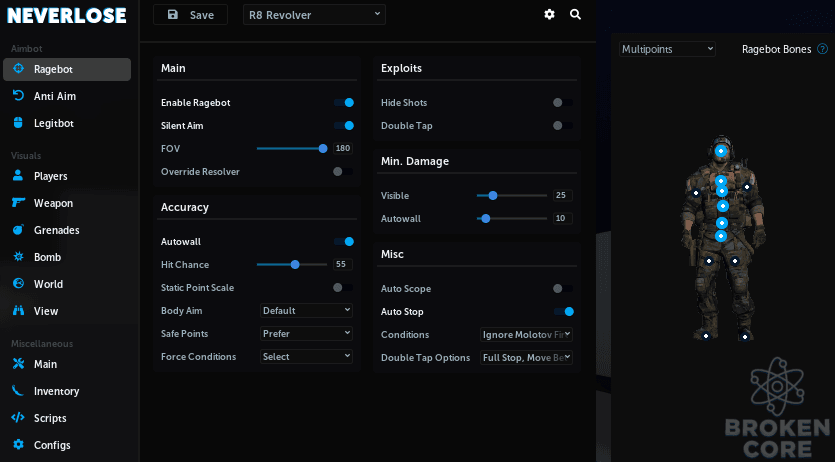Click the Bomb icon in sidebar
Image resolution: width=835 pixels, height=462 pixels.
click(19, 257)
